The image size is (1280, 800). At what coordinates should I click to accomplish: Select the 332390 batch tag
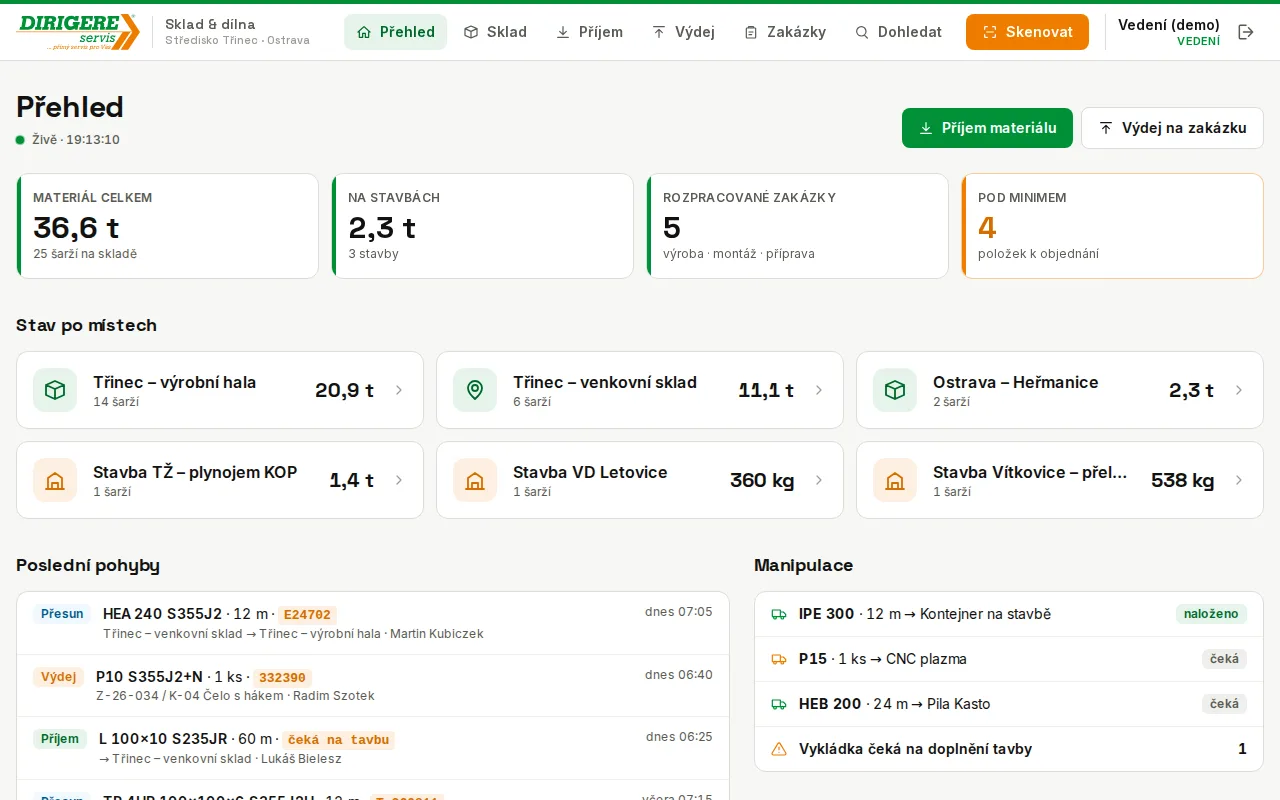(x=283, y=677)
